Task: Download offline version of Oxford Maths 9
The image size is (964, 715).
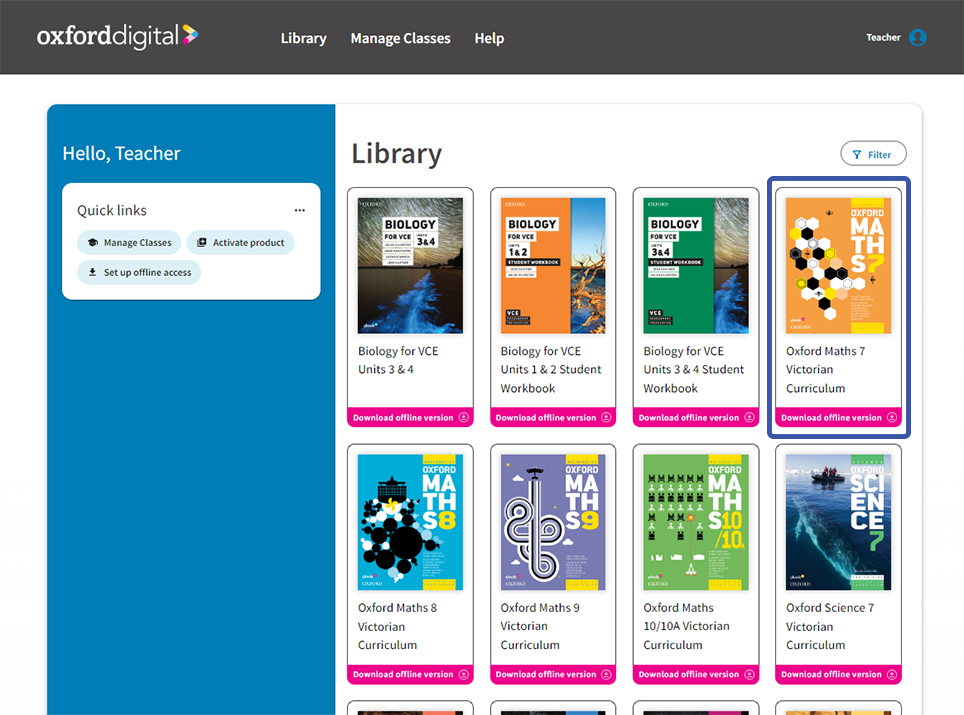Action: pos(553,674)
